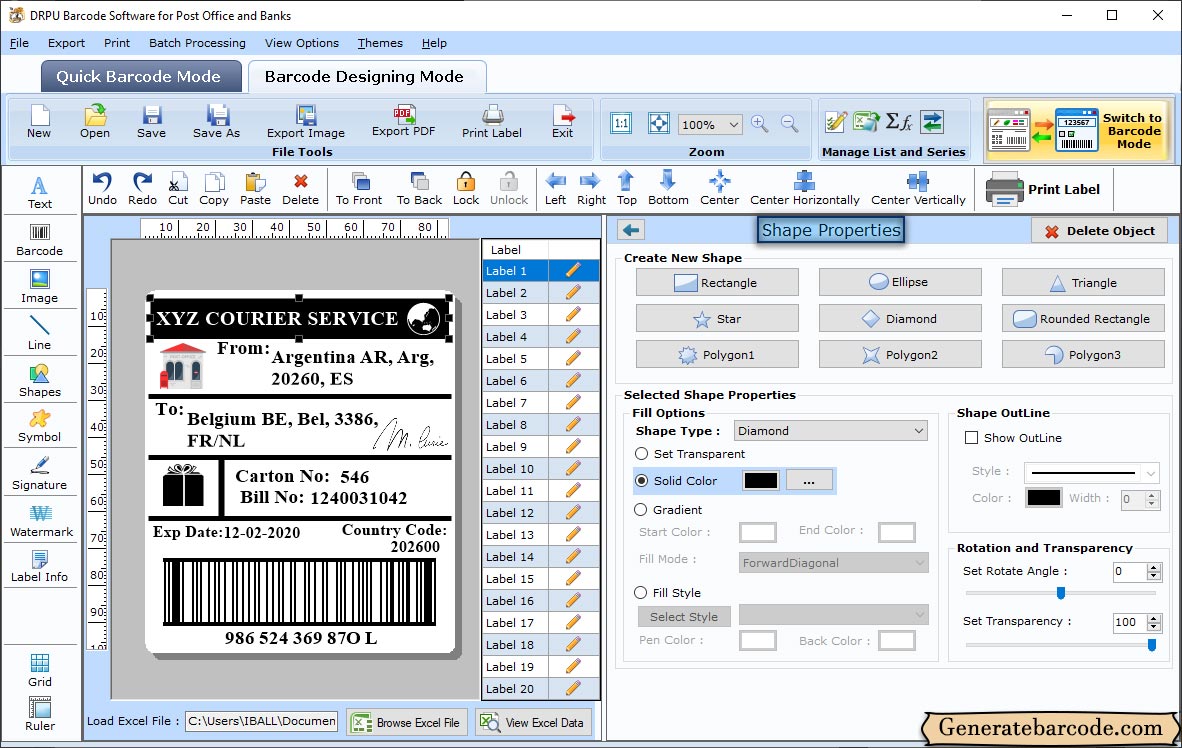The image size is (1182, 748).
Task: Open the Themes menu
Action: coord(380,43)
